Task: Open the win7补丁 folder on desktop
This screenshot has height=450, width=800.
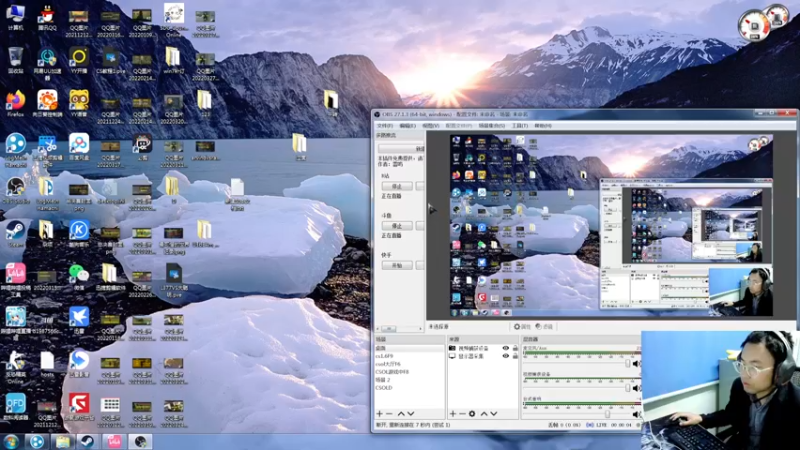Action: 173,60
